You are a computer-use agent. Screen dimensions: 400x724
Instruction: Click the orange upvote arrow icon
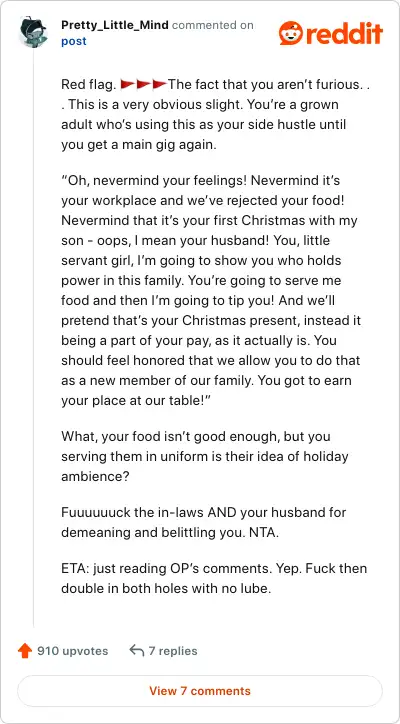point(24,651)
